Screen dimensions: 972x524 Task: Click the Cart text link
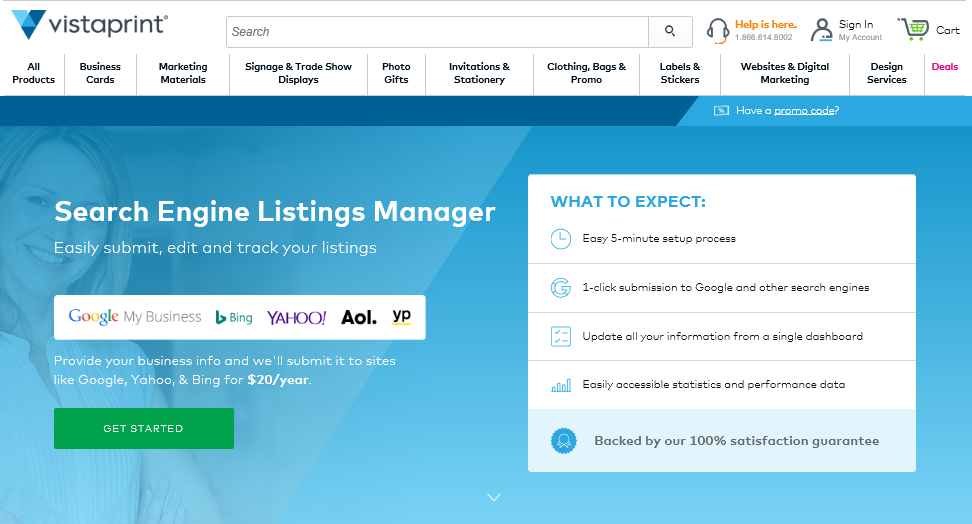(948, 30)
